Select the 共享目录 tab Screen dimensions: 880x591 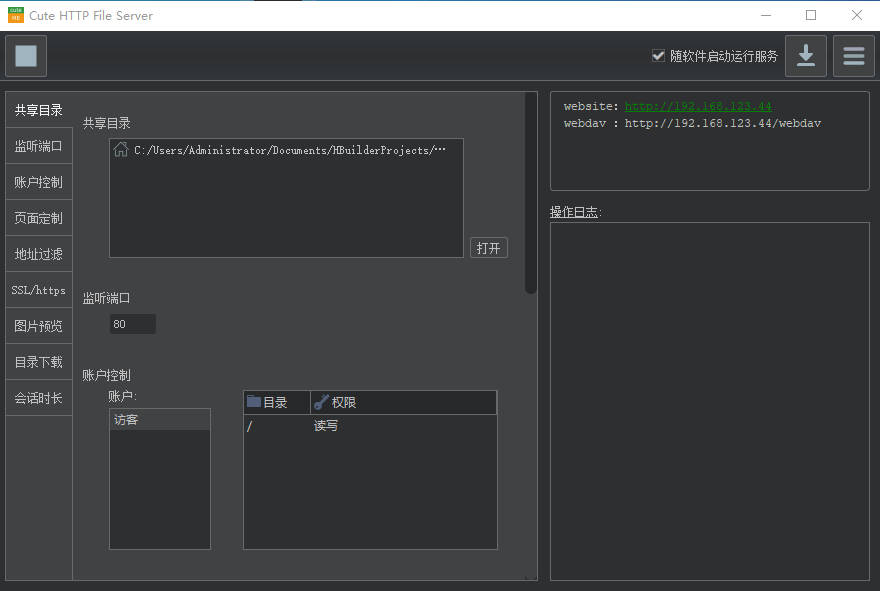tap(39, 110)
